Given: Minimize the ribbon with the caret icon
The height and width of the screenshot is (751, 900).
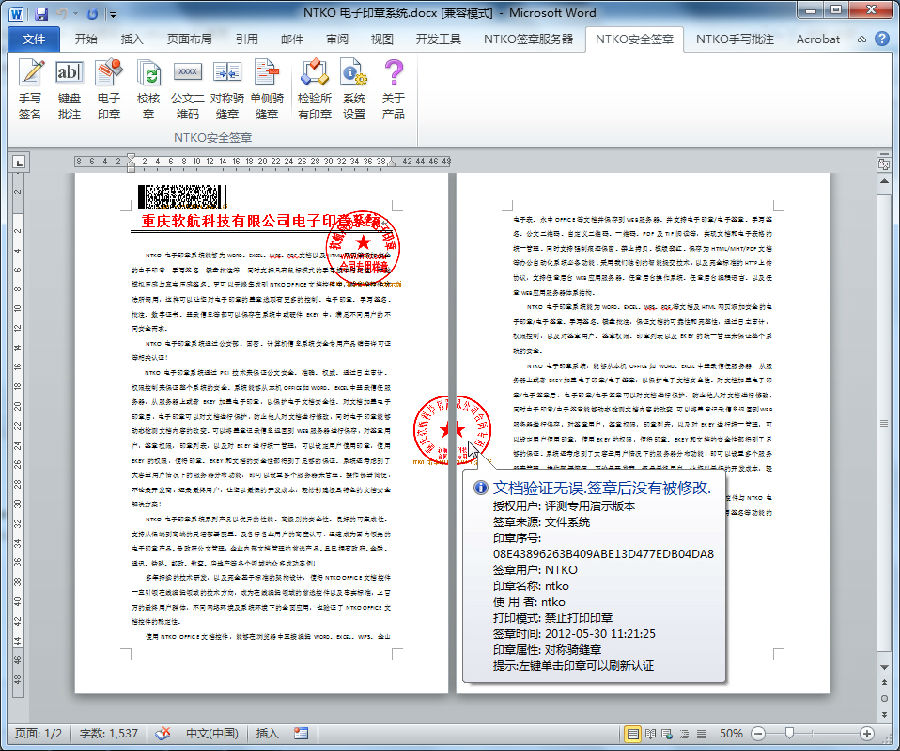Looking at the screenshot, I should [862, 39].
